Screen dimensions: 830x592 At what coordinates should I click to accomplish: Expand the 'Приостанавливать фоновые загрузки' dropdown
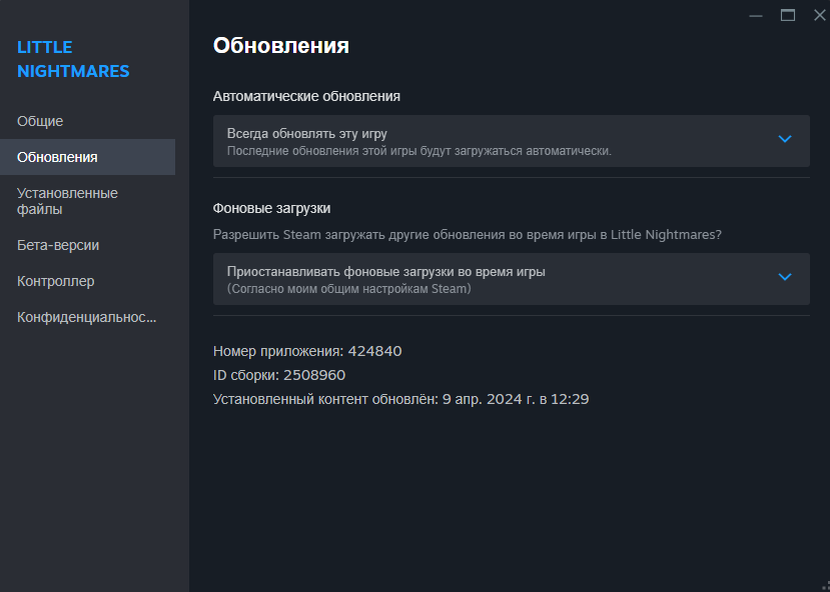[511, 279]
